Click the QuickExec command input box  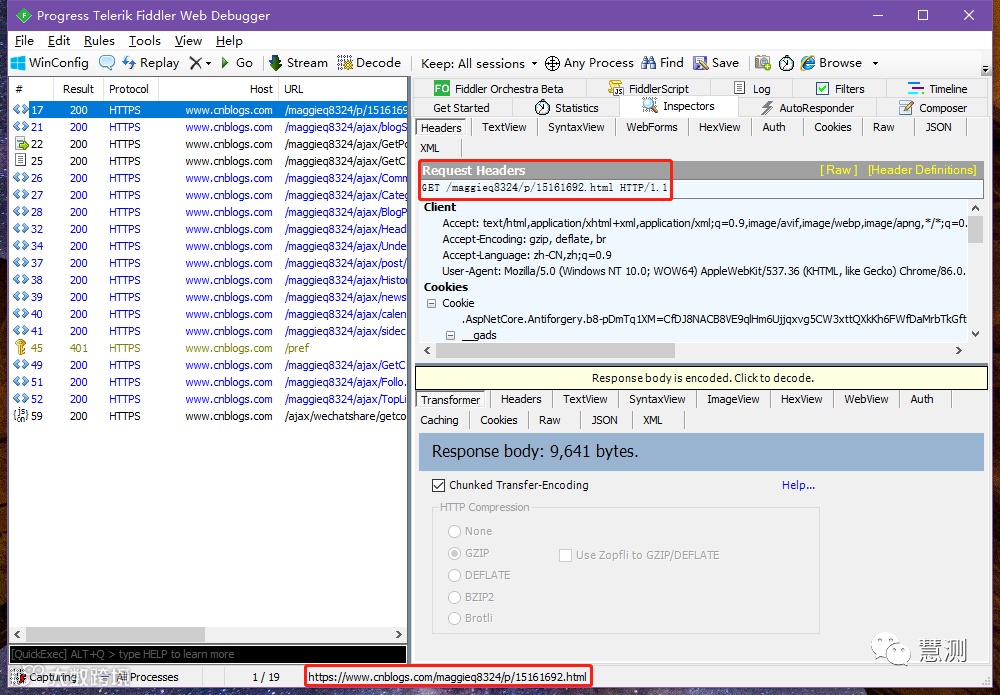tap(208, 654)
